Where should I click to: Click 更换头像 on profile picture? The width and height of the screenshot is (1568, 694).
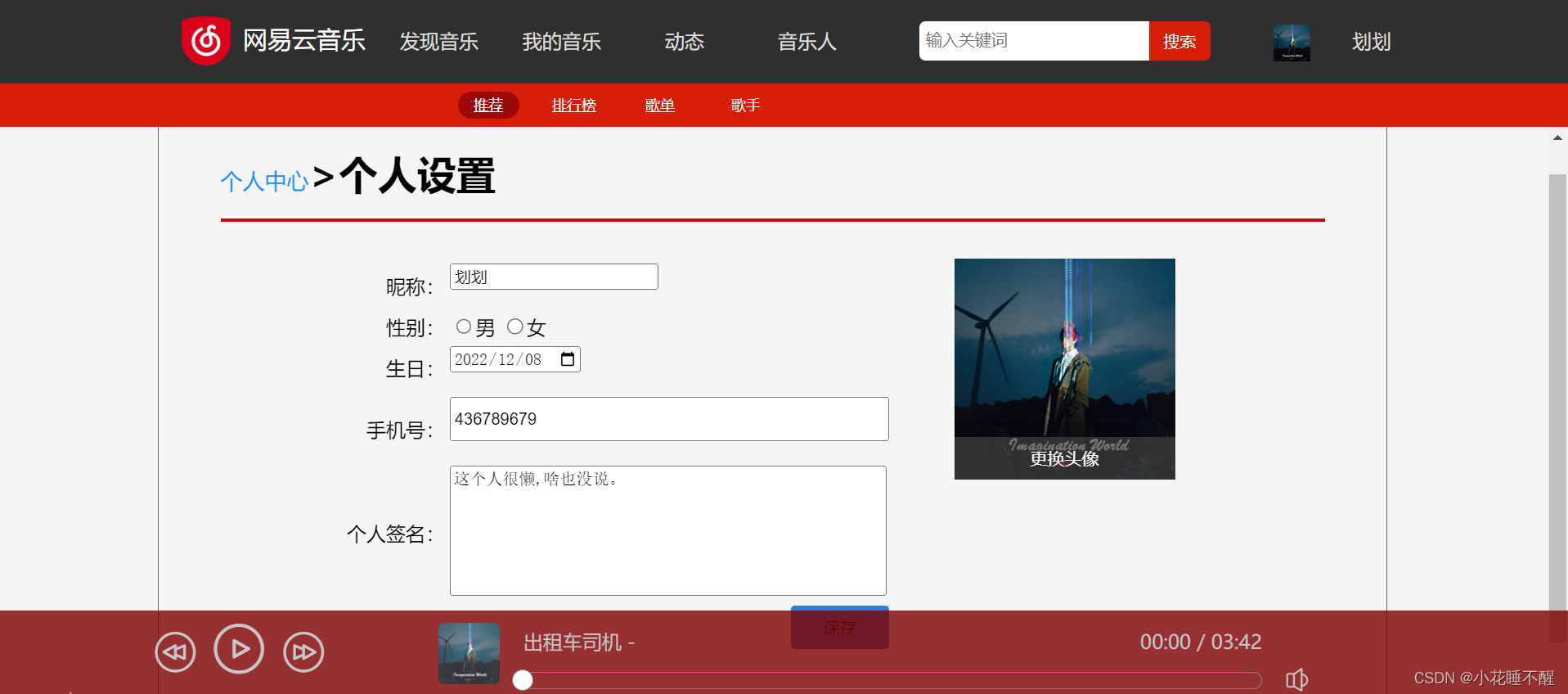pos(1065,458)
